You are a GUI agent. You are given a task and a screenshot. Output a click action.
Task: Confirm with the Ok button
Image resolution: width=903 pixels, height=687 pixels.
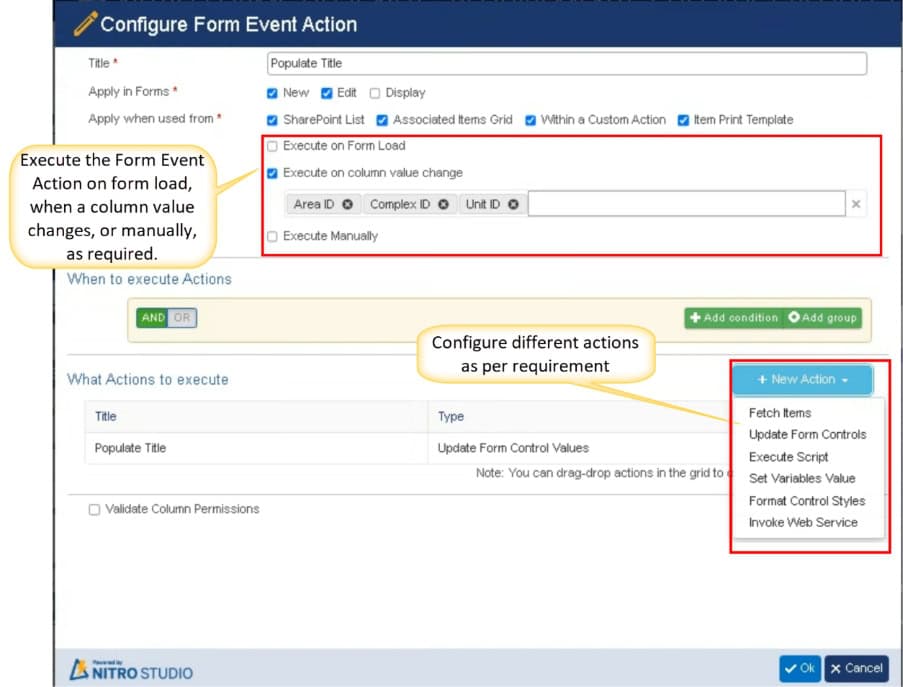pyautogui.click(x=800, y=669)
